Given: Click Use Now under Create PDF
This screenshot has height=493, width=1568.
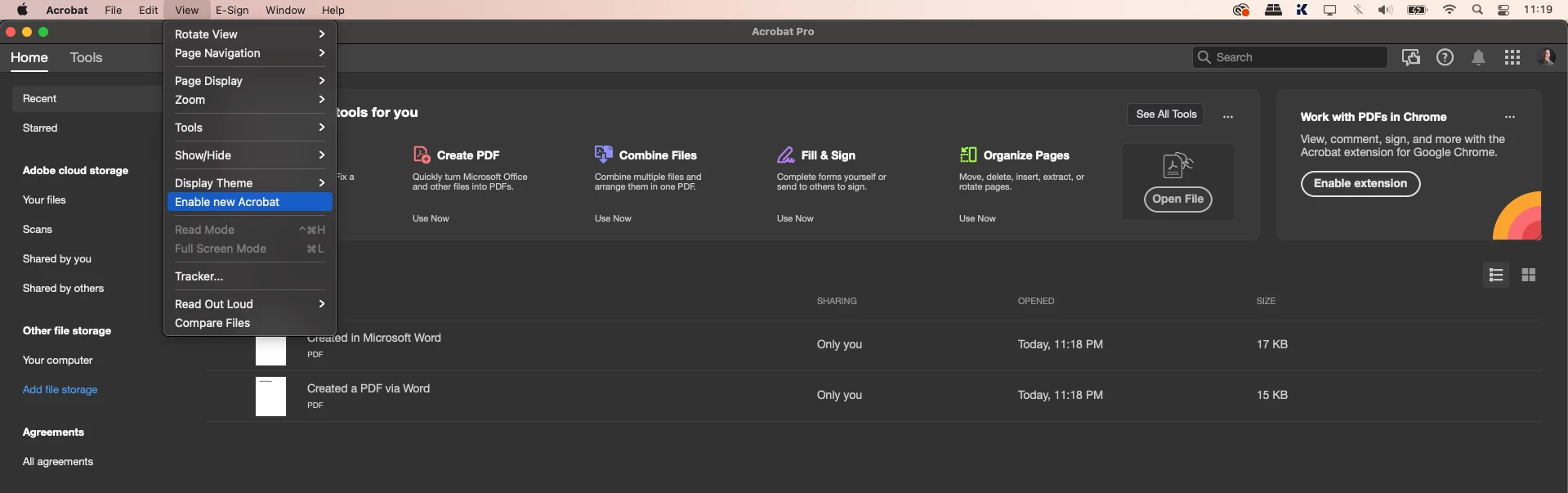Looking at the screenshot, I should tap(431, 218).
